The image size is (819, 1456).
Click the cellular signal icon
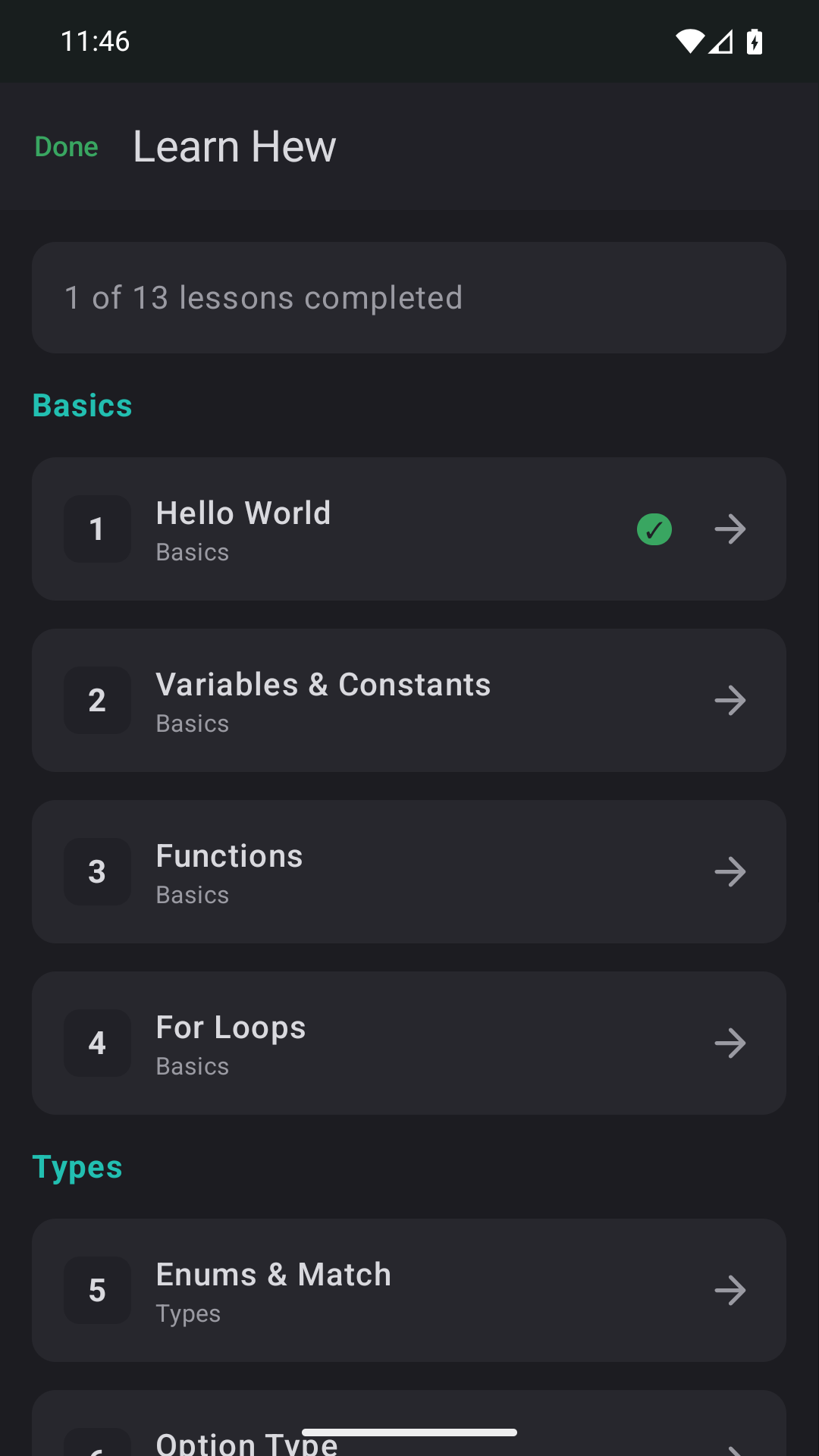pyautogui.click(x=721, y=42)
